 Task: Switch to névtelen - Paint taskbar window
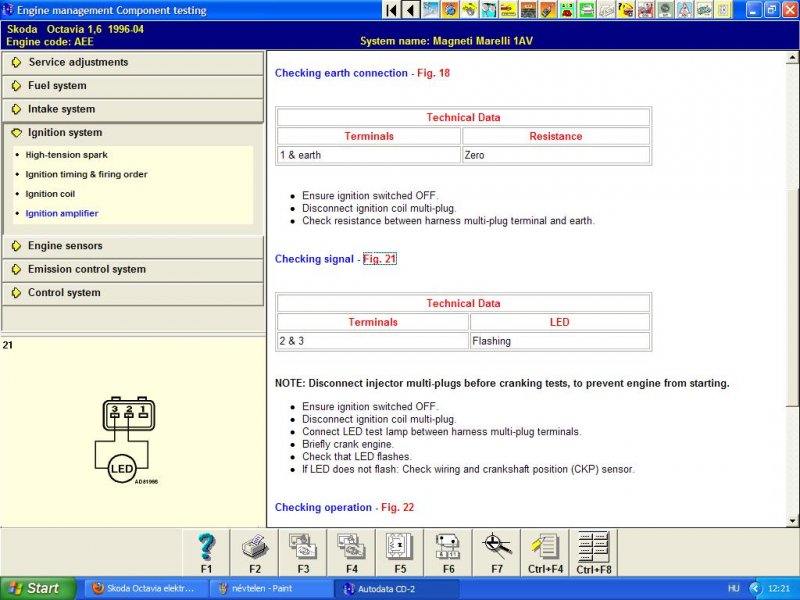(270, 588)
